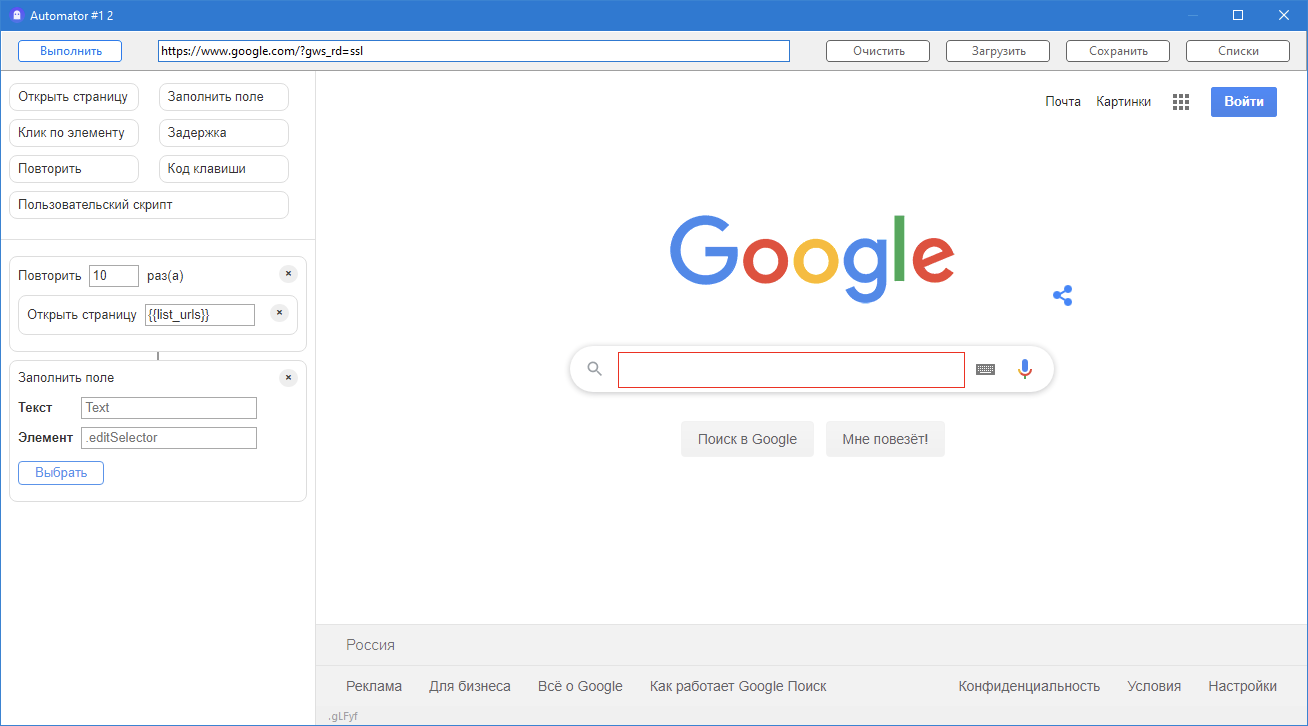Add a Пользовательский скрипт action
Image resolution: width=1308 pixels, height=726 pixels.
point(149,205)
